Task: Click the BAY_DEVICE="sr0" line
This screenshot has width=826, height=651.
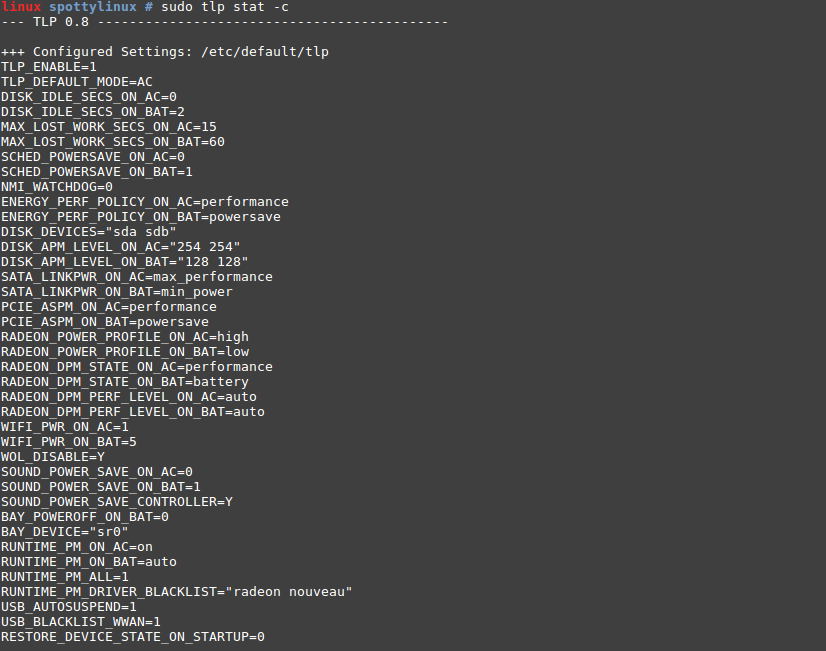Action: click(x=65, y=532)
